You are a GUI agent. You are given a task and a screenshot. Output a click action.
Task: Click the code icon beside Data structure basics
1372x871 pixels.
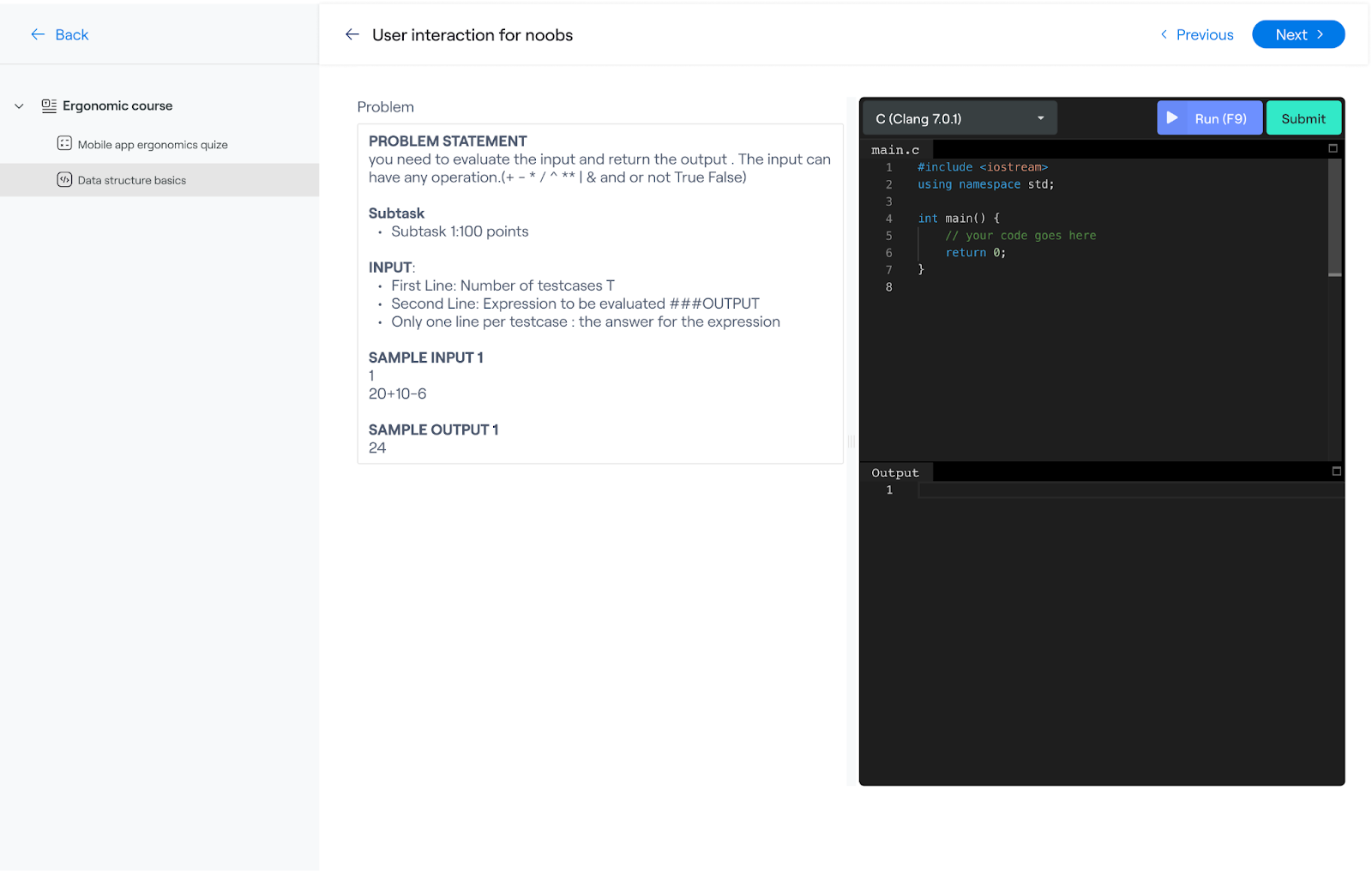64,179
